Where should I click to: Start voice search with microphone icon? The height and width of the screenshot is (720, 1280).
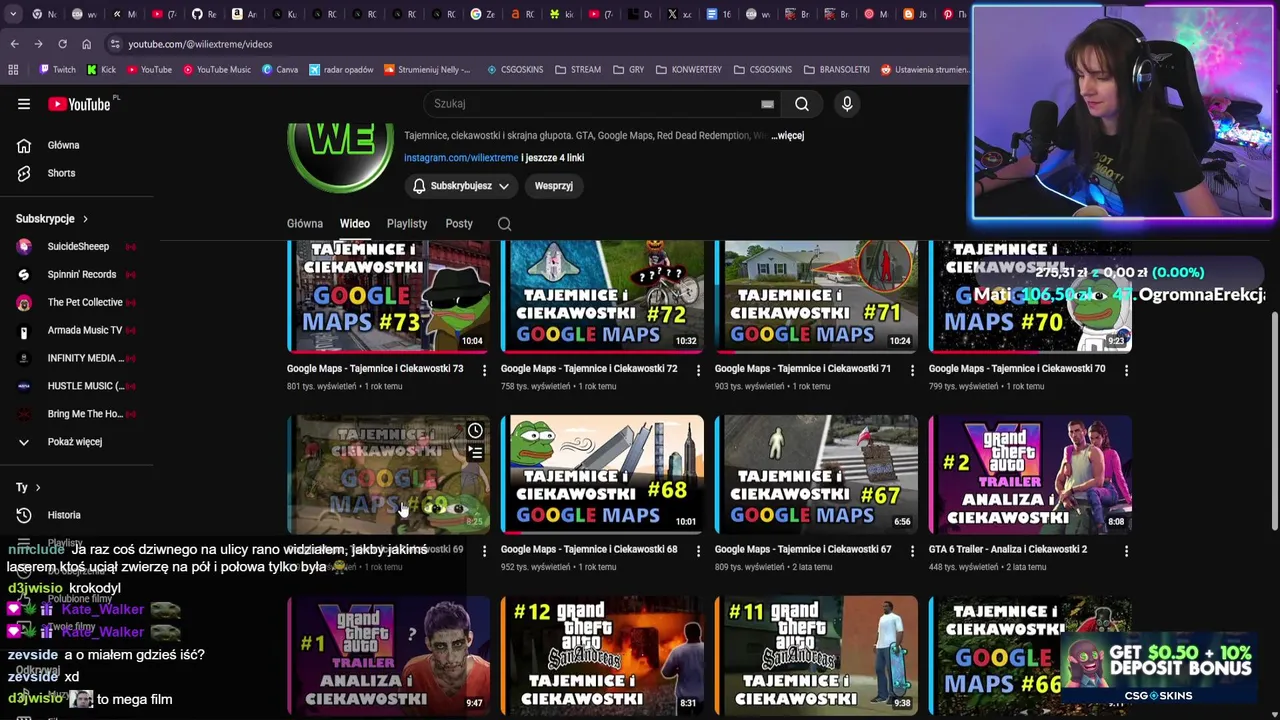point(847,104)
